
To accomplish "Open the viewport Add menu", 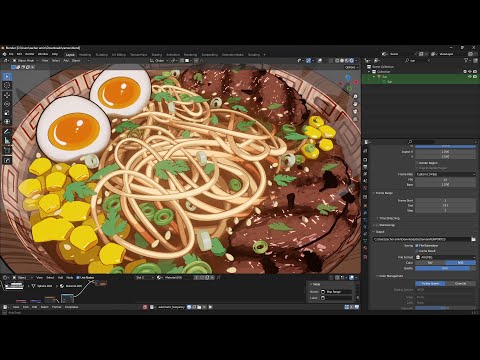I will (x=66, y=61).
